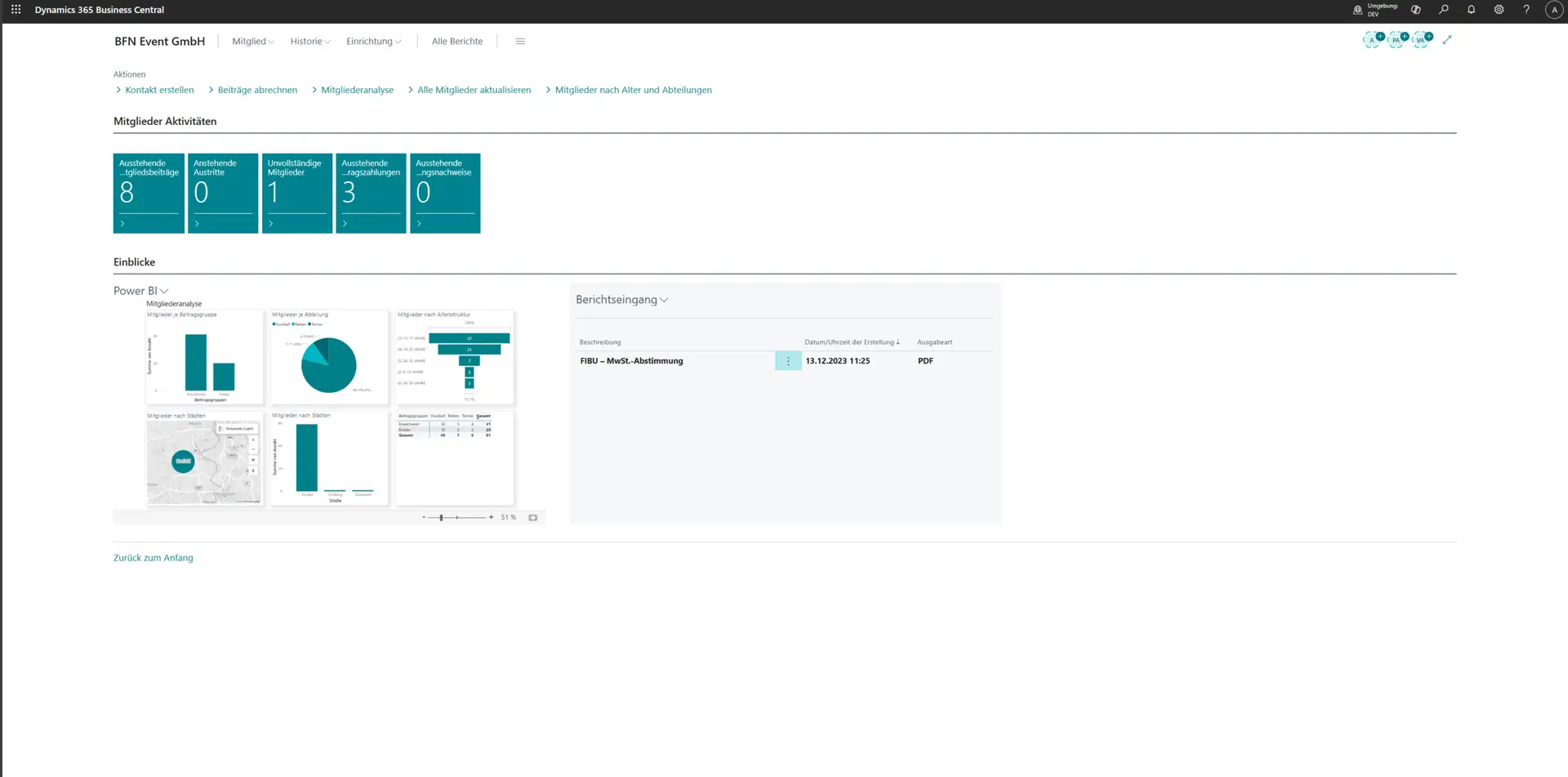Click the help question mark icon
The height and width of the screenshot is (777, 1568).
[x=1526, y=10]
